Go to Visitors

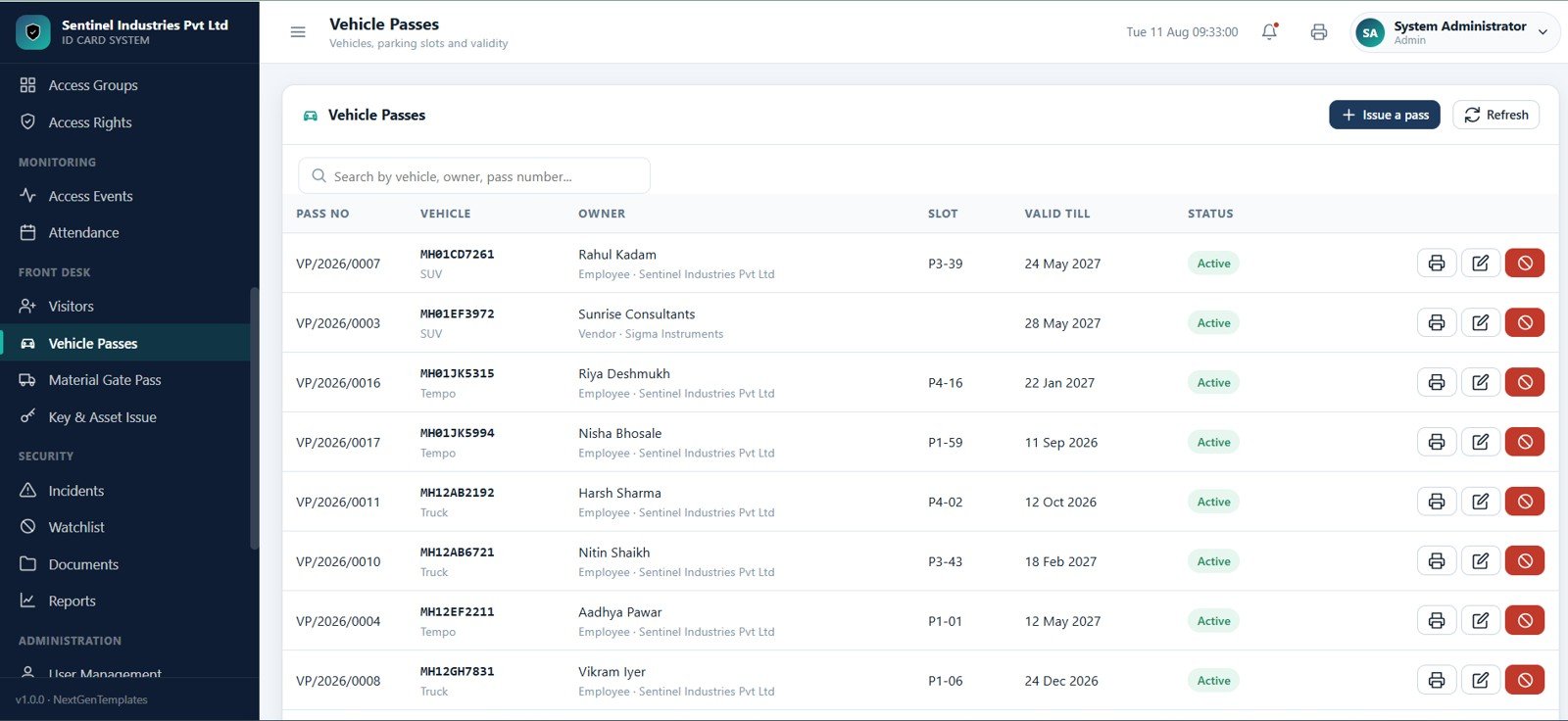point(125,307)
